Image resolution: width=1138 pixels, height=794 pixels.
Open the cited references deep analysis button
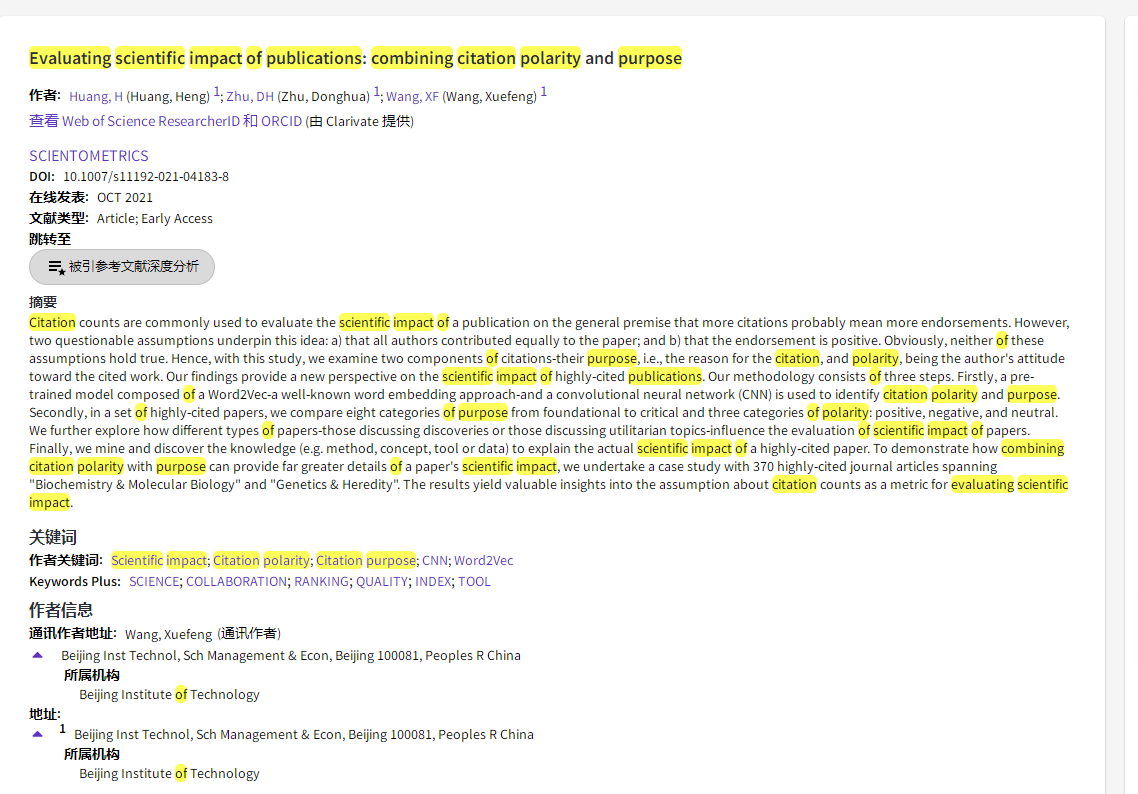click(122, 267)
